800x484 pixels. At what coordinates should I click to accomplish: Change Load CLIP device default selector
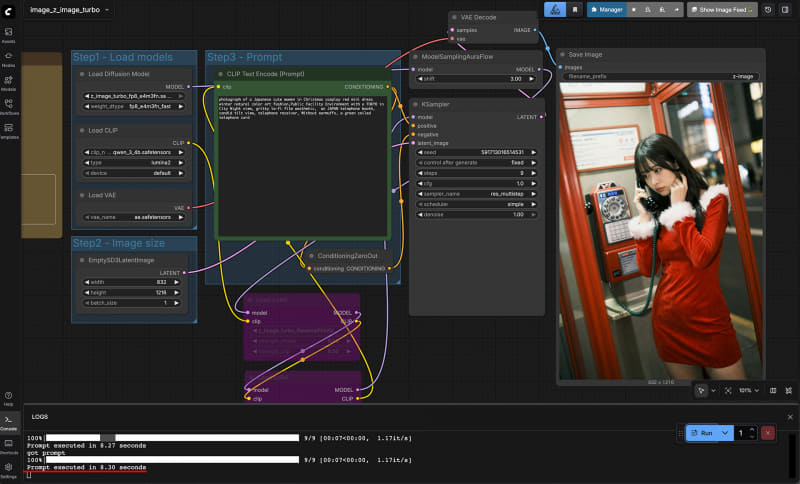[x=134, y=173]
